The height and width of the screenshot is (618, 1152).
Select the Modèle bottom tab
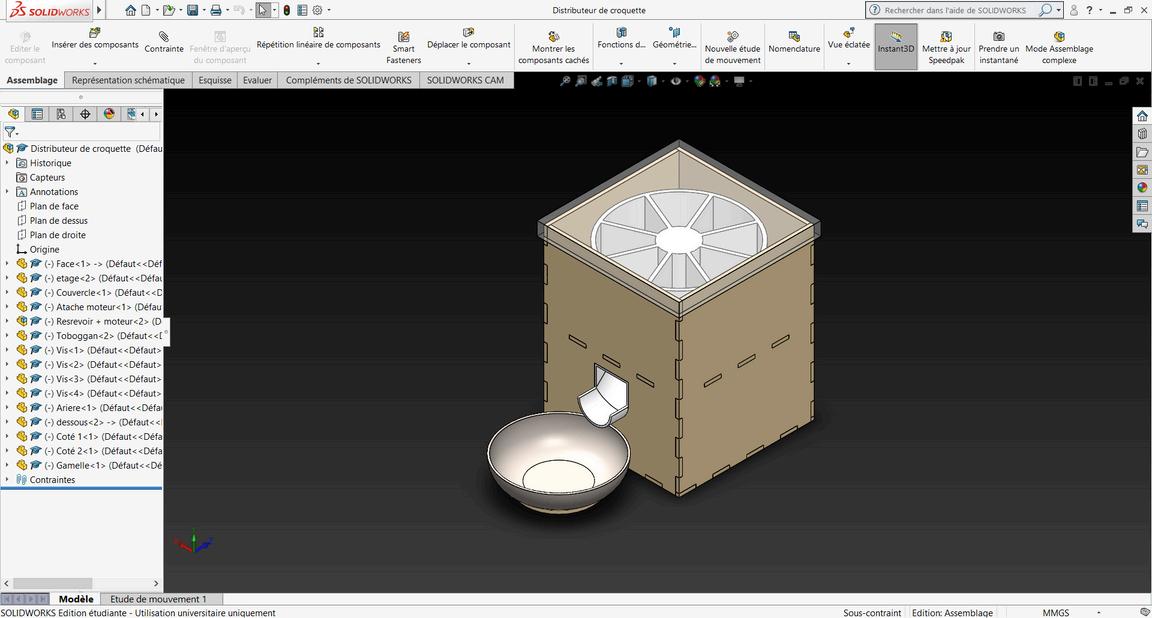coord(76,599)
